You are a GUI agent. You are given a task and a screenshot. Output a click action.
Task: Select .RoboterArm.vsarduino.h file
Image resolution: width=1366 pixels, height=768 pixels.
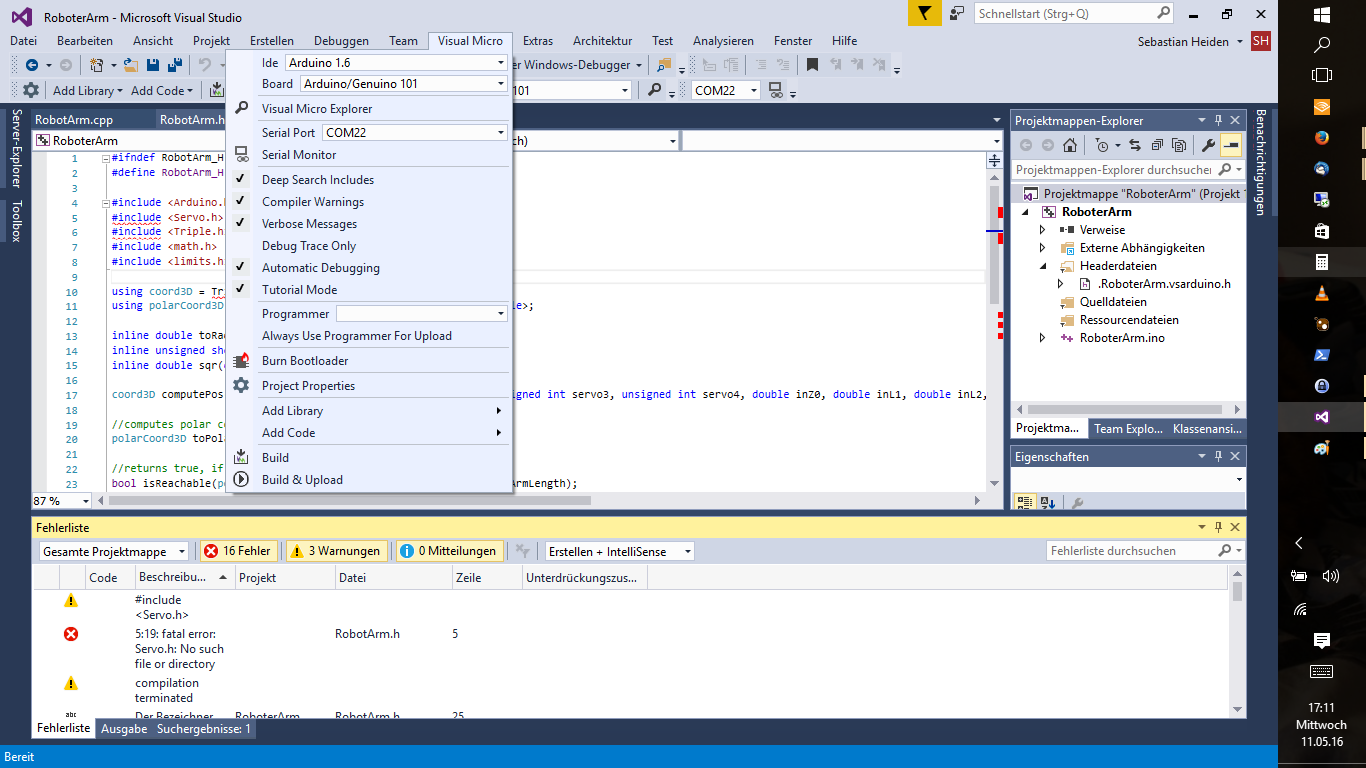[1164, 284]
